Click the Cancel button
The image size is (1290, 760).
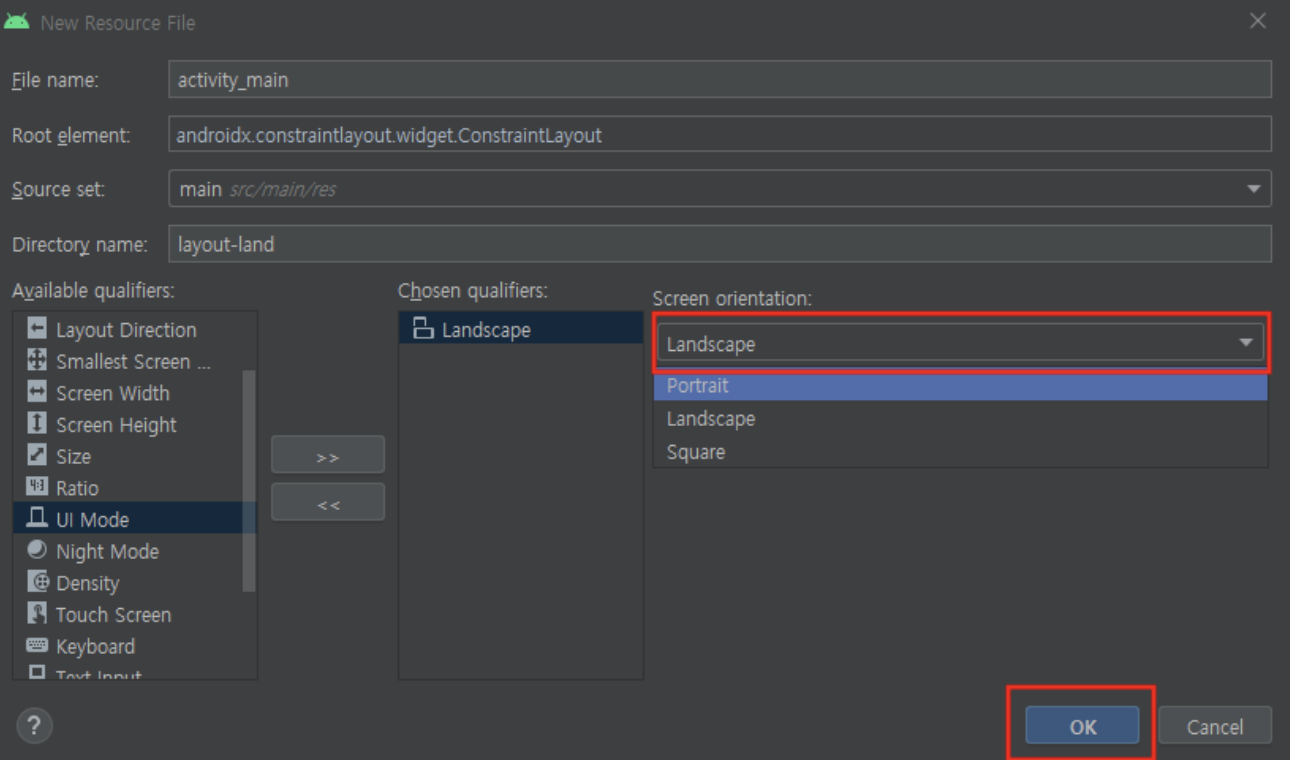point(1215,726)
